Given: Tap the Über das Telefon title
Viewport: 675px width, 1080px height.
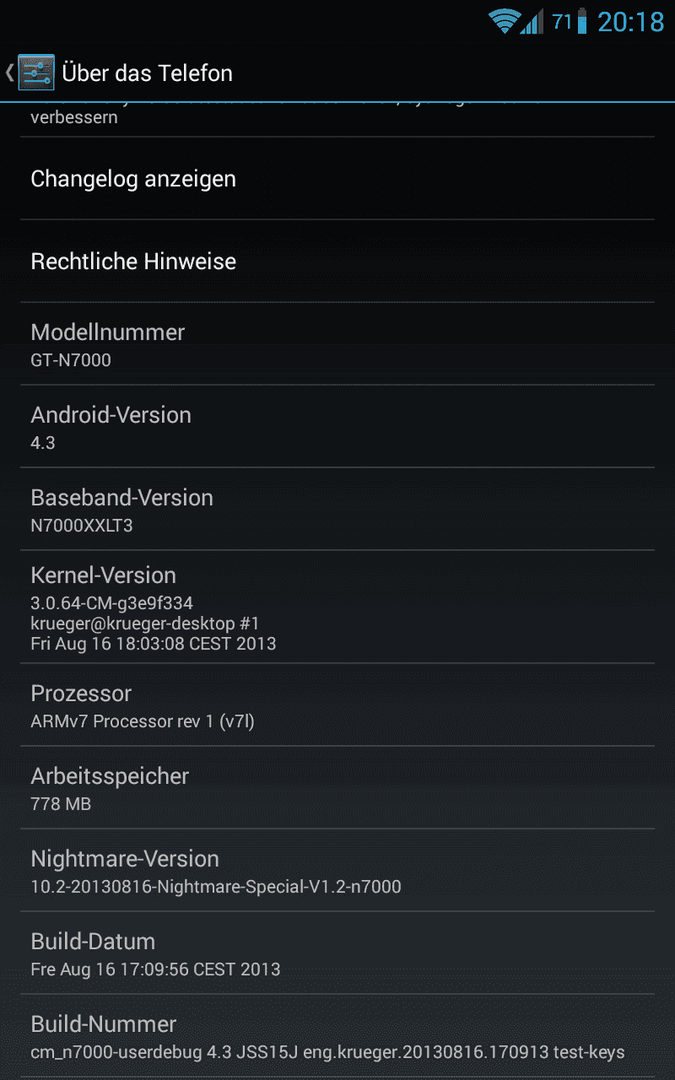Looking at the screenshot, I should pyautogui.click(x=147, y=73).
